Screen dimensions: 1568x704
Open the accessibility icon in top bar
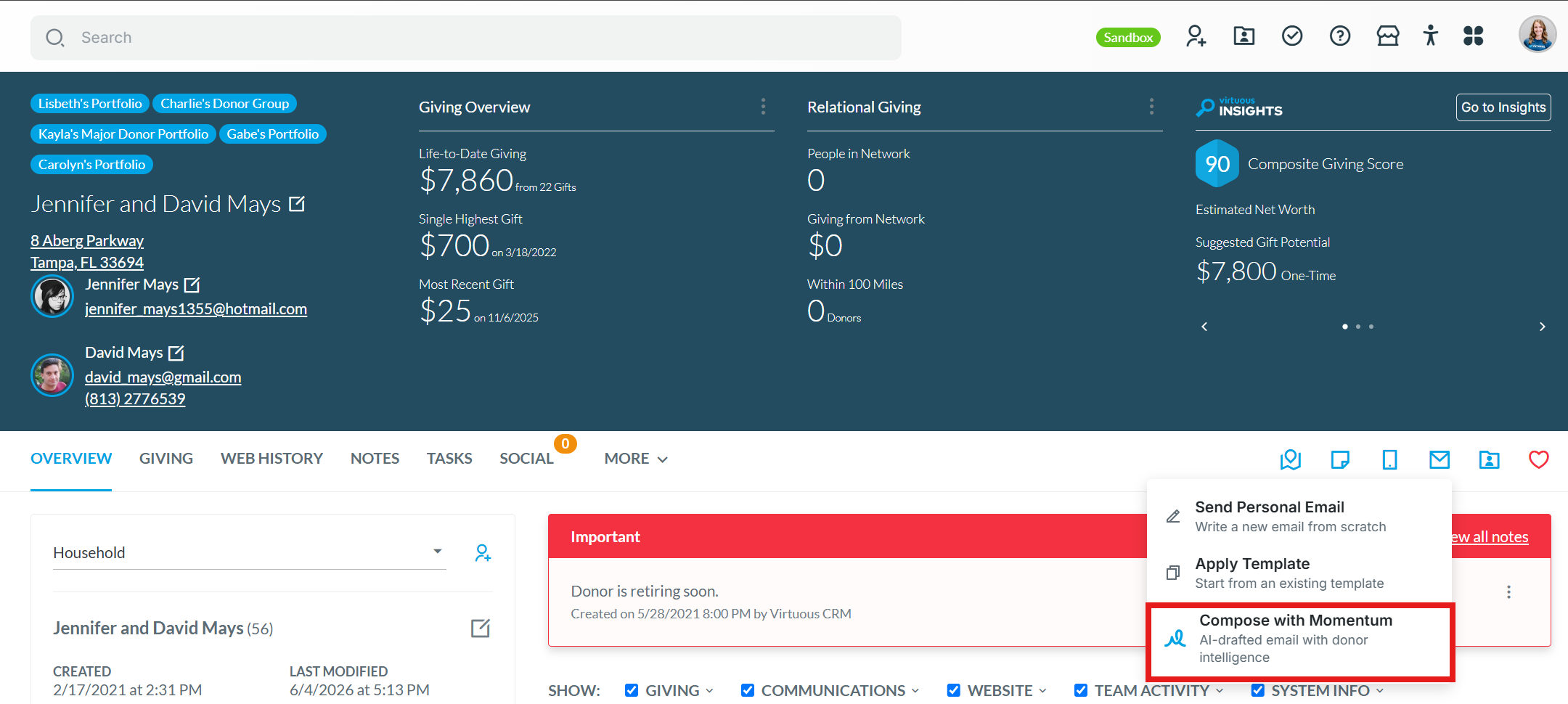tap(1431, 36)
